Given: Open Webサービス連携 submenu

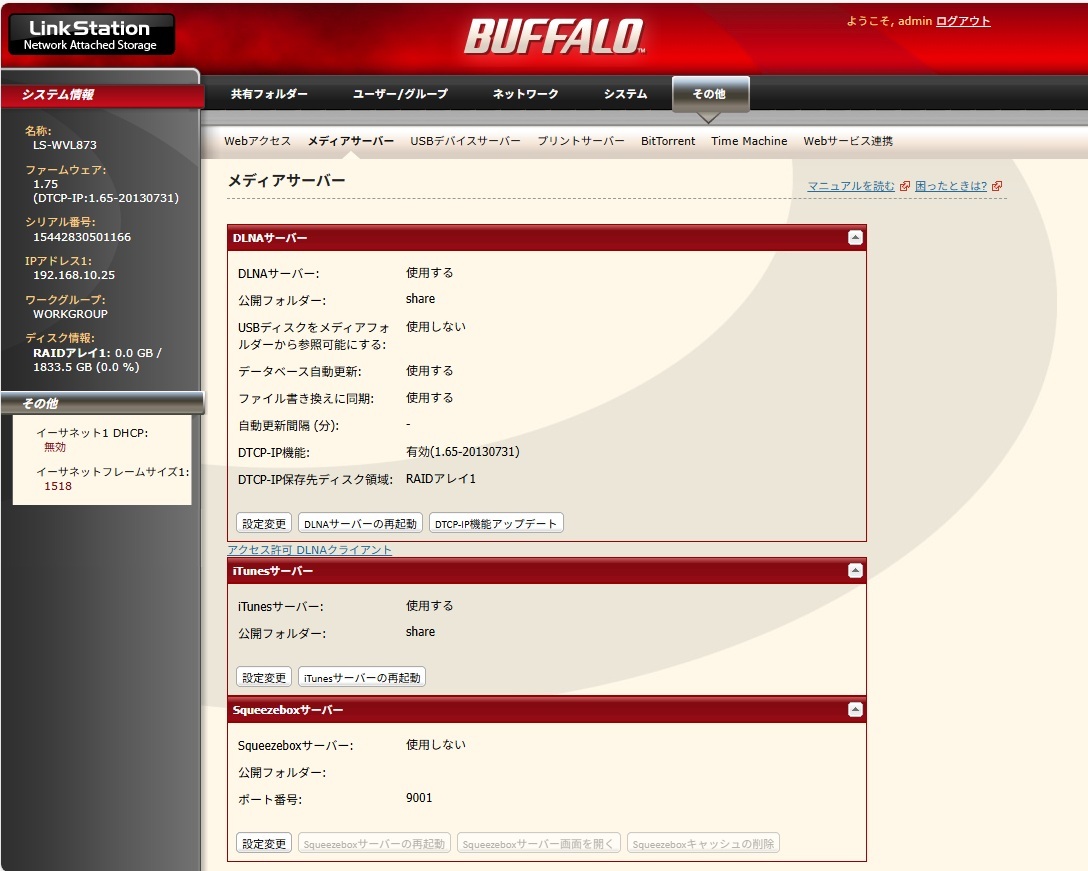Looking at the screenshot, I should (848, 141).
